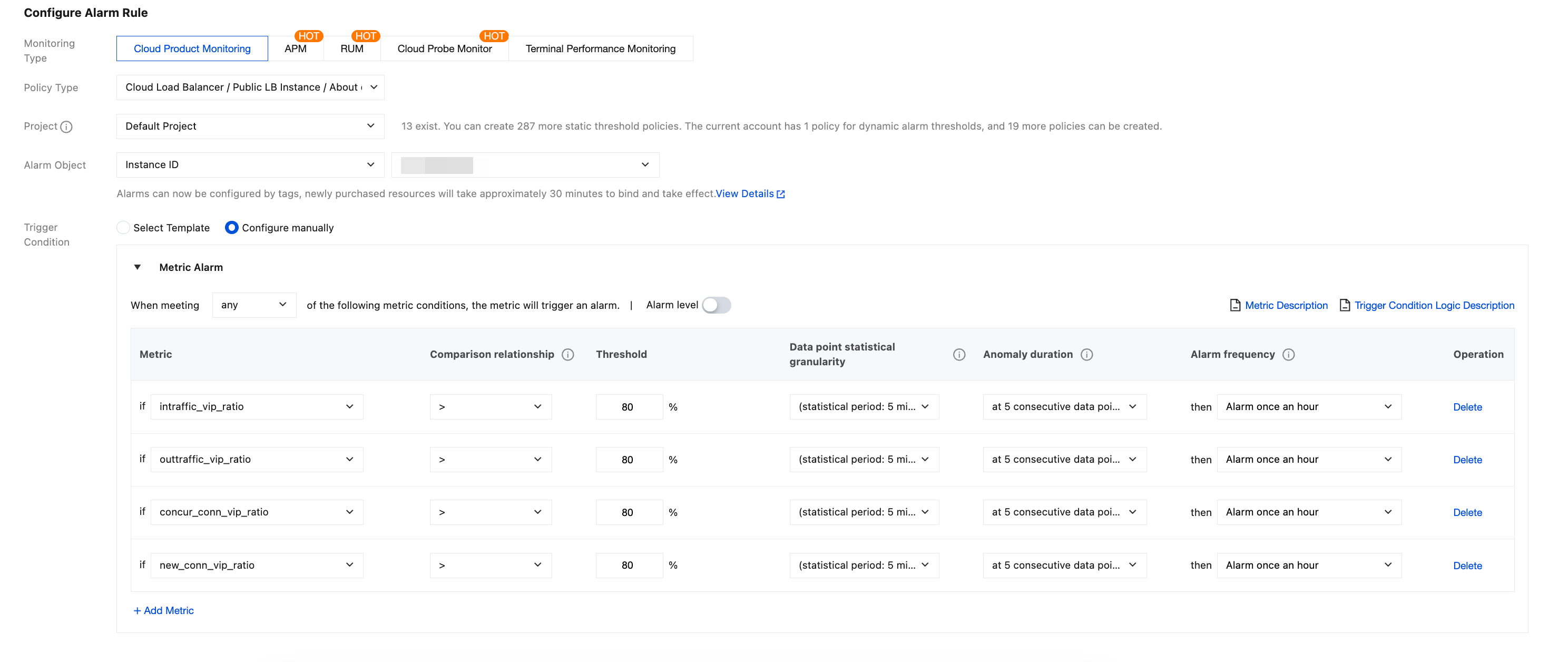1568x662 pixels.
Task: Click Alarm frequency info icon
Action: (1288, 354)
